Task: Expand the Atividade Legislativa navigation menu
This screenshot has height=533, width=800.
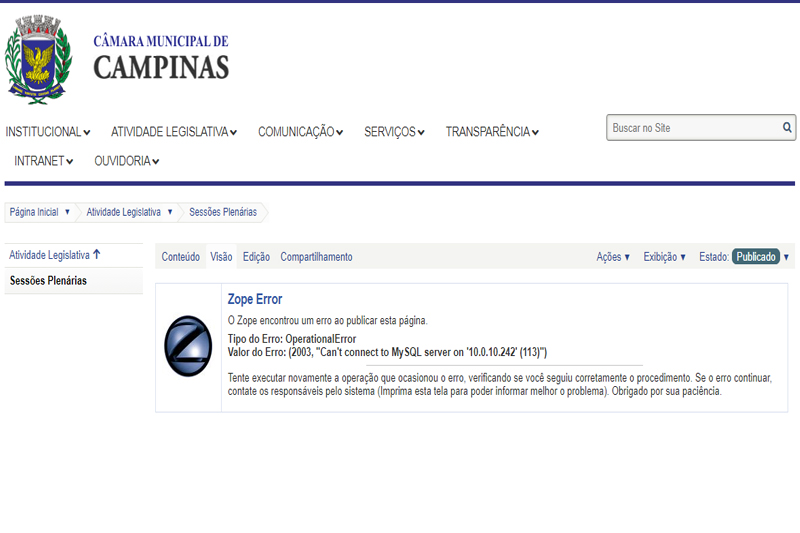Action: click(x=174, y=132)
